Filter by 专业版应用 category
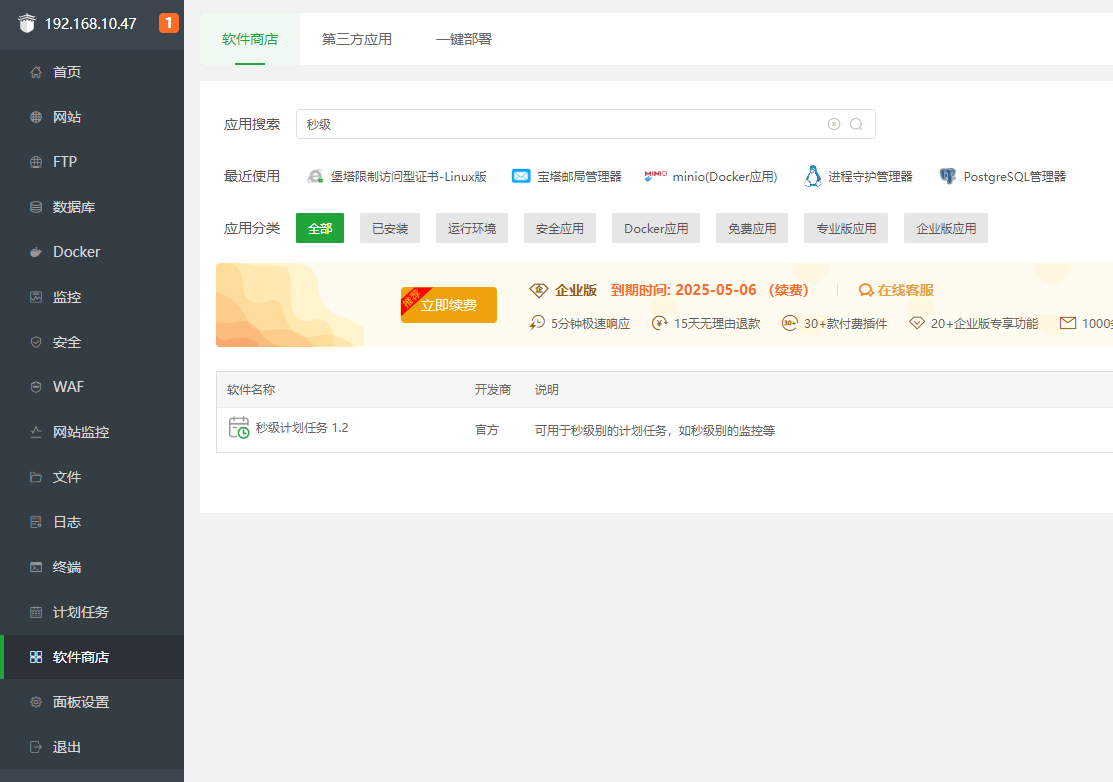 846,228
